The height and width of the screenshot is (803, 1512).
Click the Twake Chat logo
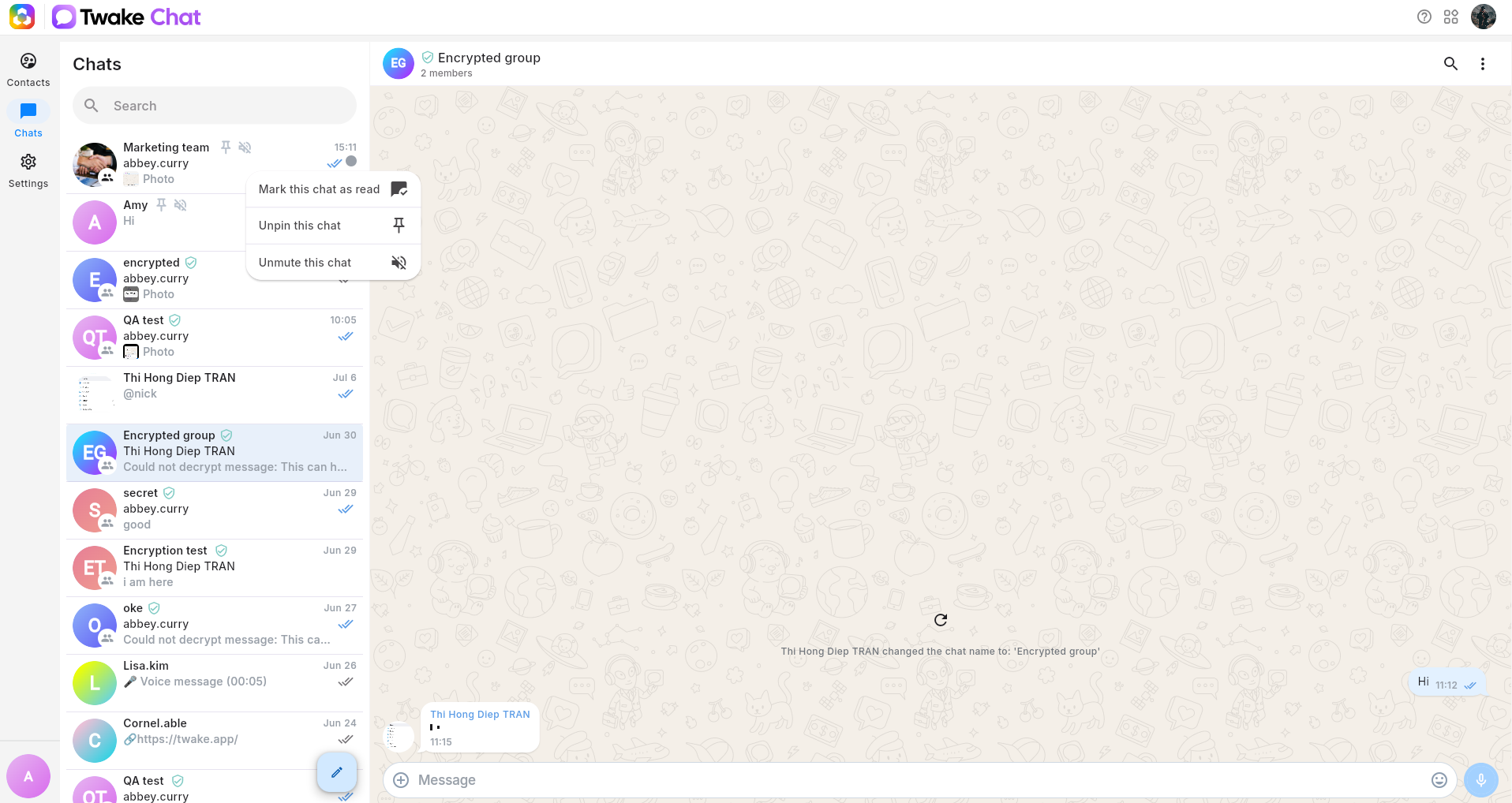click(x=126, y=17)
